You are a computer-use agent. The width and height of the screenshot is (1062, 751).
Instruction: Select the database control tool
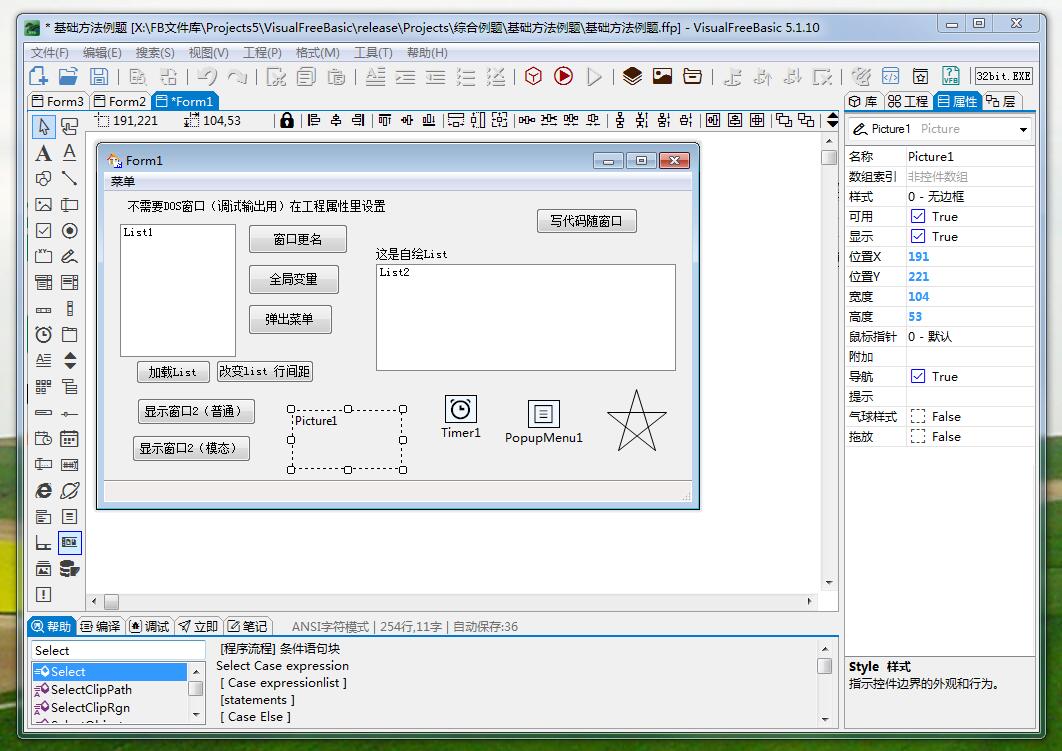[x=69, y=569]
